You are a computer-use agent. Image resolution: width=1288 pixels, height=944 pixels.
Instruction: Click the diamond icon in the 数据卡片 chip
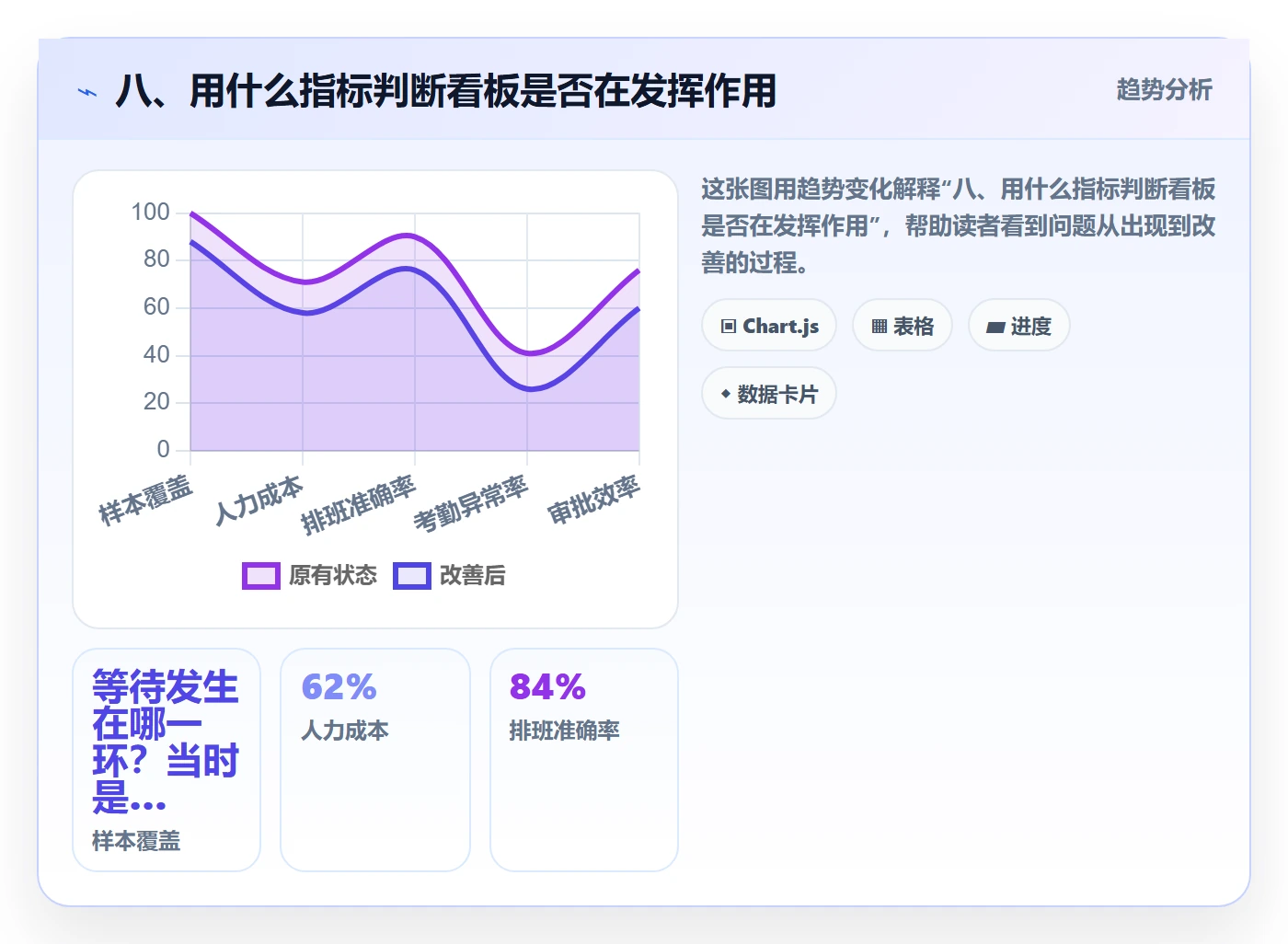pyautogui.click(x=726, y=394)
